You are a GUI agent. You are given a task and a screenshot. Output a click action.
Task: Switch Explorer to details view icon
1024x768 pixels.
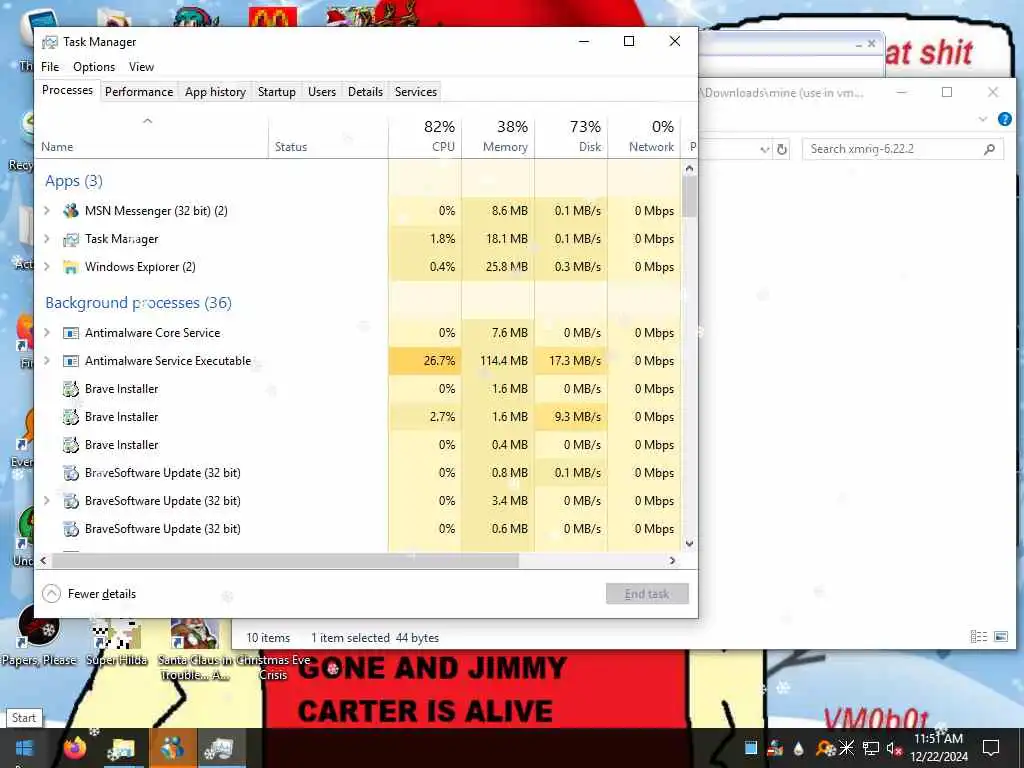click(x=978, y=637)
